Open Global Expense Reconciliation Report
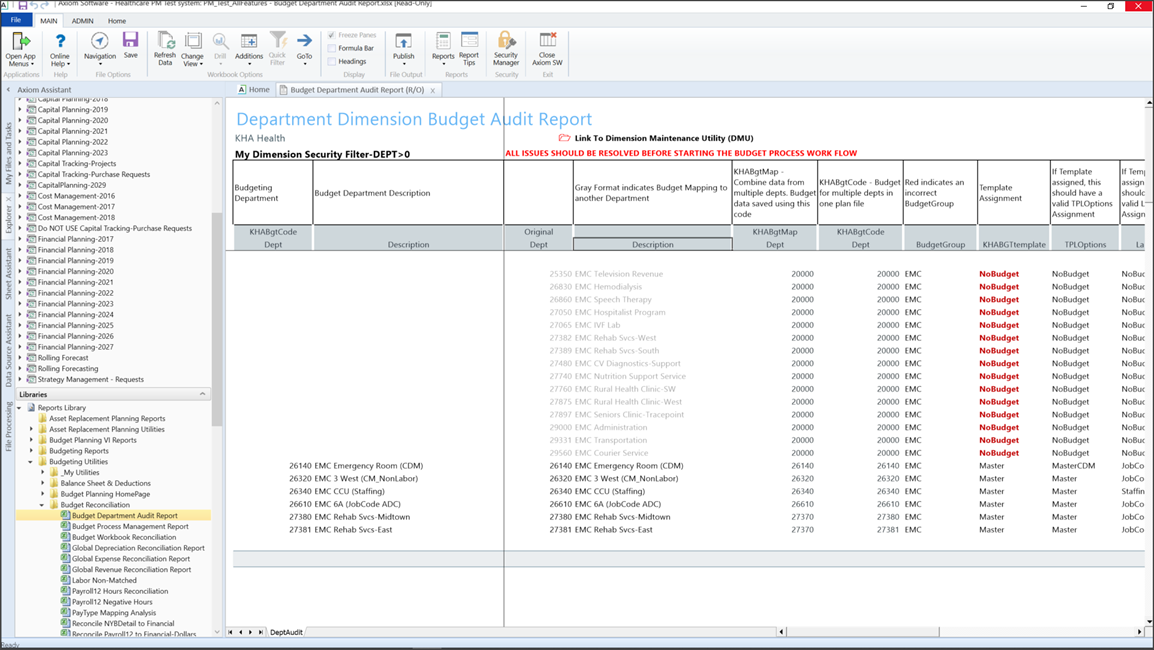 (x=130, y=559)
